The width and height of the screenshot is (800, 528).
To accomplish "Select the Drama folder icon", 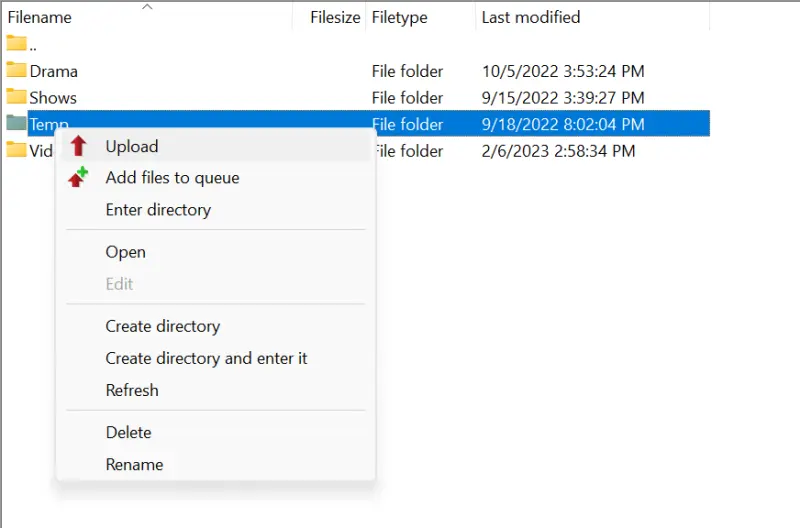I will pos(16,71).
